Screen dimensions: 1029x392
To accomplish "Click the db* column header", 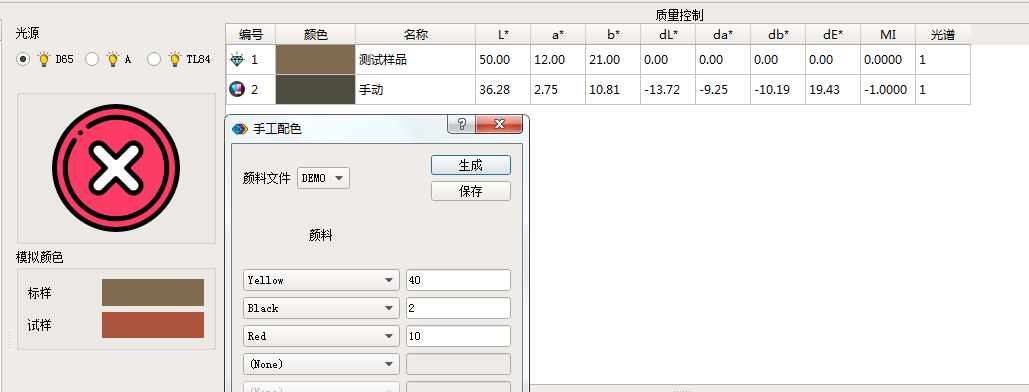I will (x=779, y=35).
